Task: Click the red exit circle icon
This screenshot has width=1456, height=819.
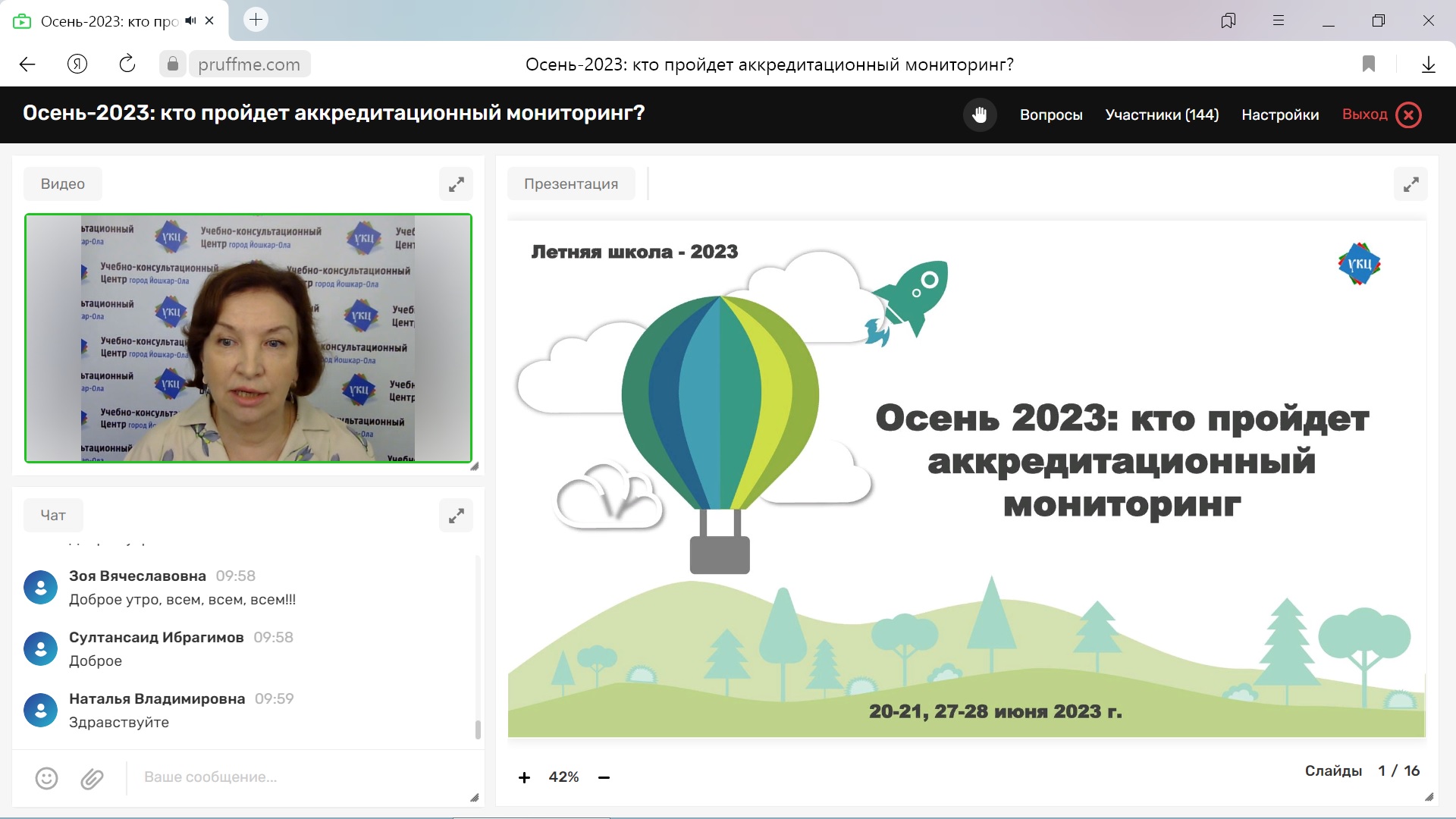Action: click(x=1408, y=115)
